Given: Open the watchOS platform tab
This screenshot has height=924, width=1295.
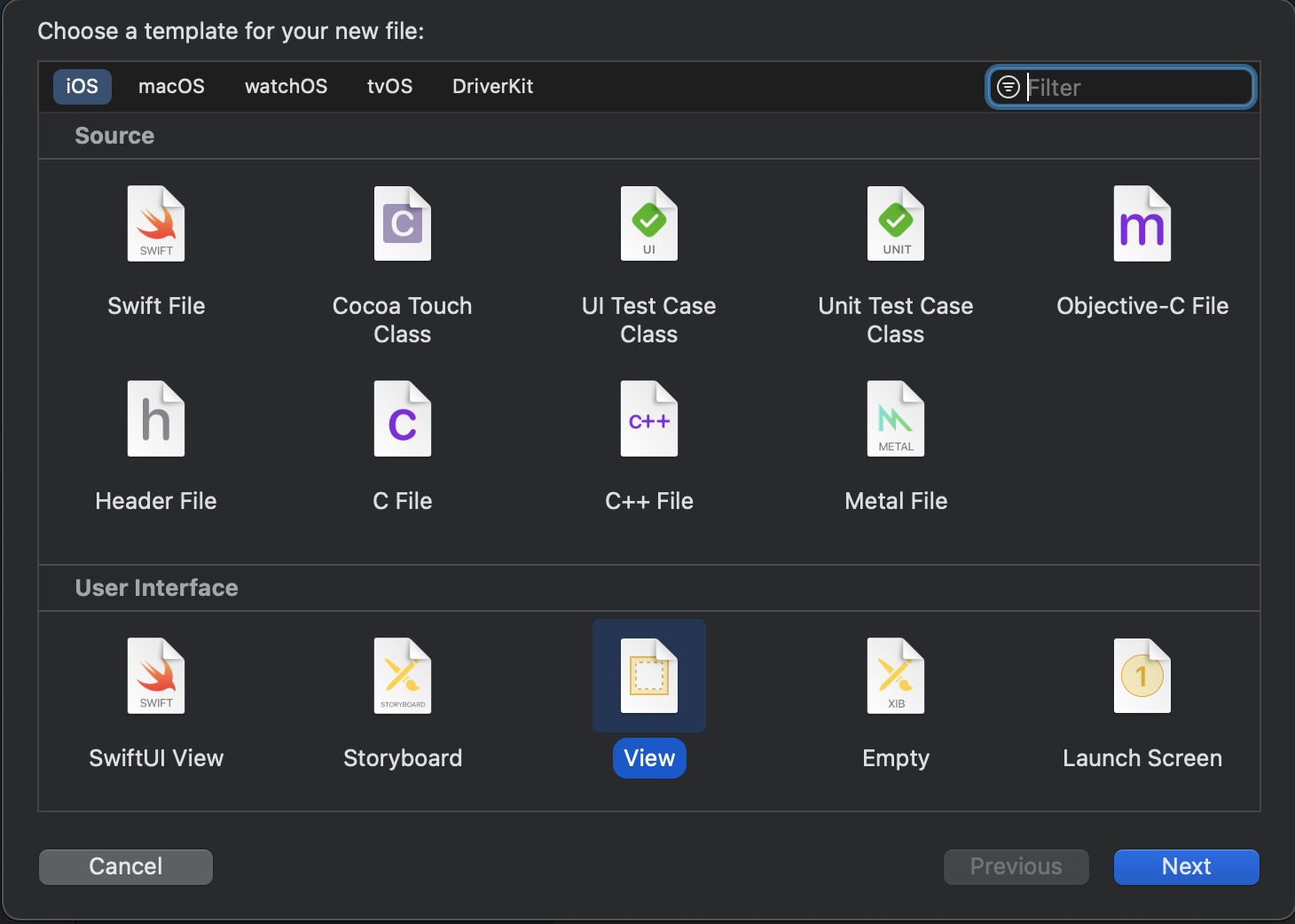Looking at the screenshot, I should coord(286,86).
